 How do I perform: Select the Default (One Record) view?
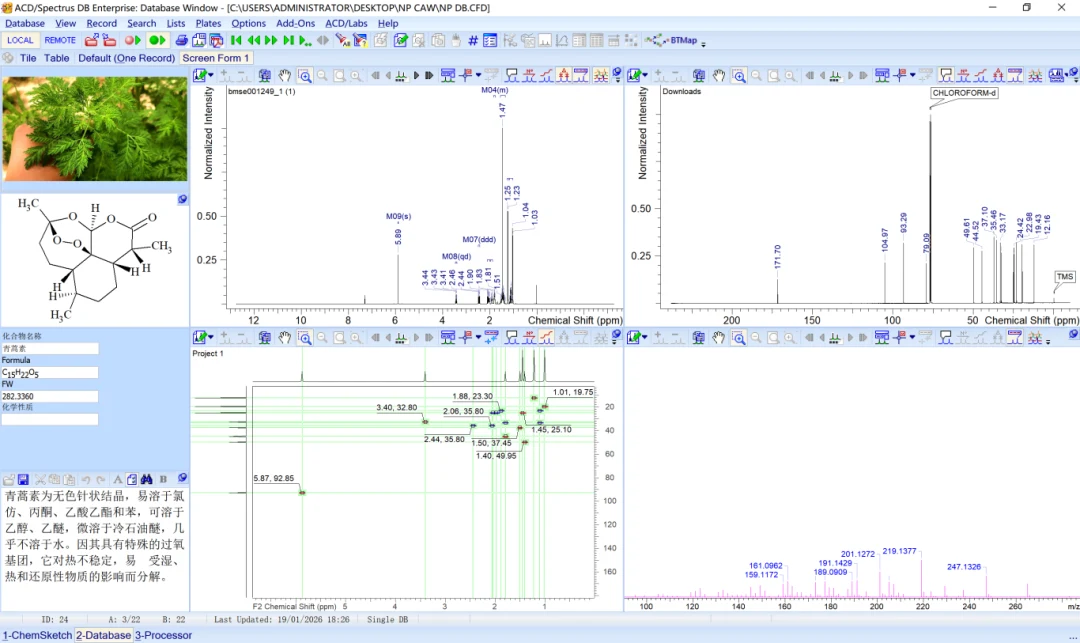pos(126,58)
